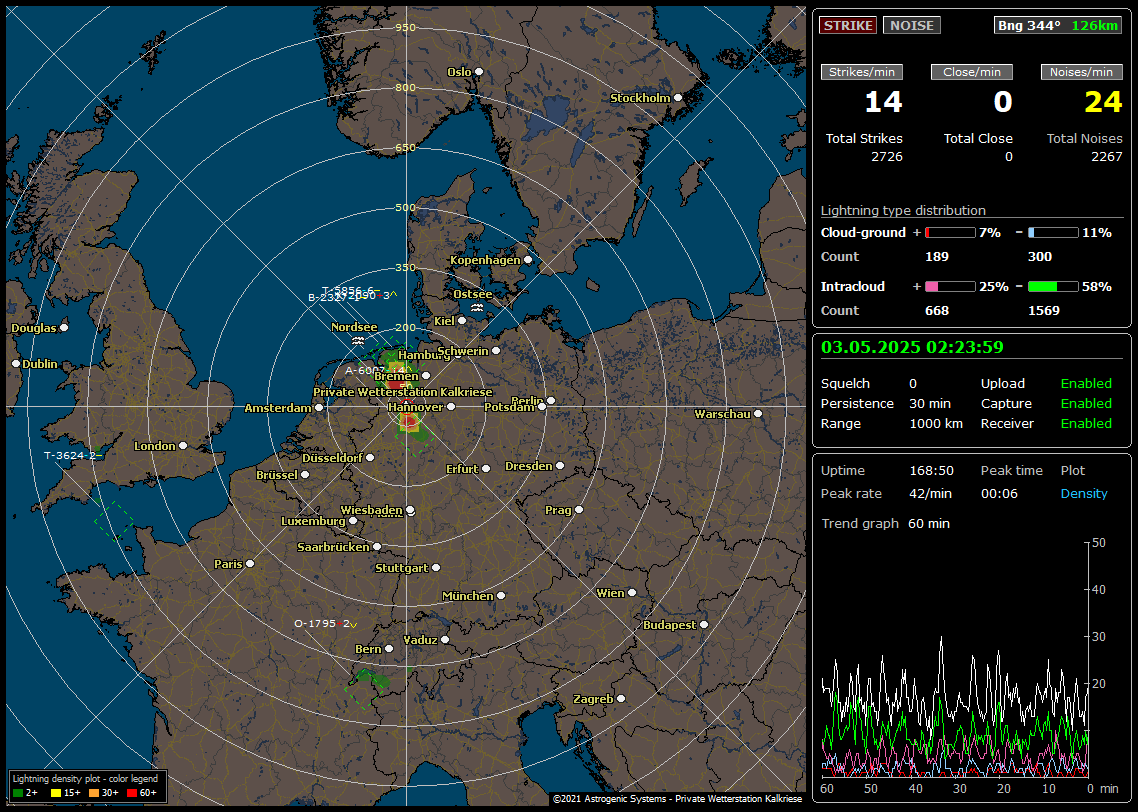The image size is (1138, 812).
Task: Click the green 2+ density legend swatch
Action: [x=17, y=793]
